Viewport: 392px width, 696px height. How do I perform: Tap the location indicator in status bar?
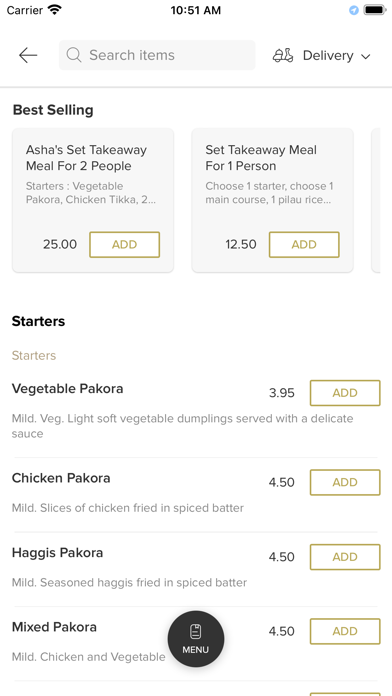354,10
